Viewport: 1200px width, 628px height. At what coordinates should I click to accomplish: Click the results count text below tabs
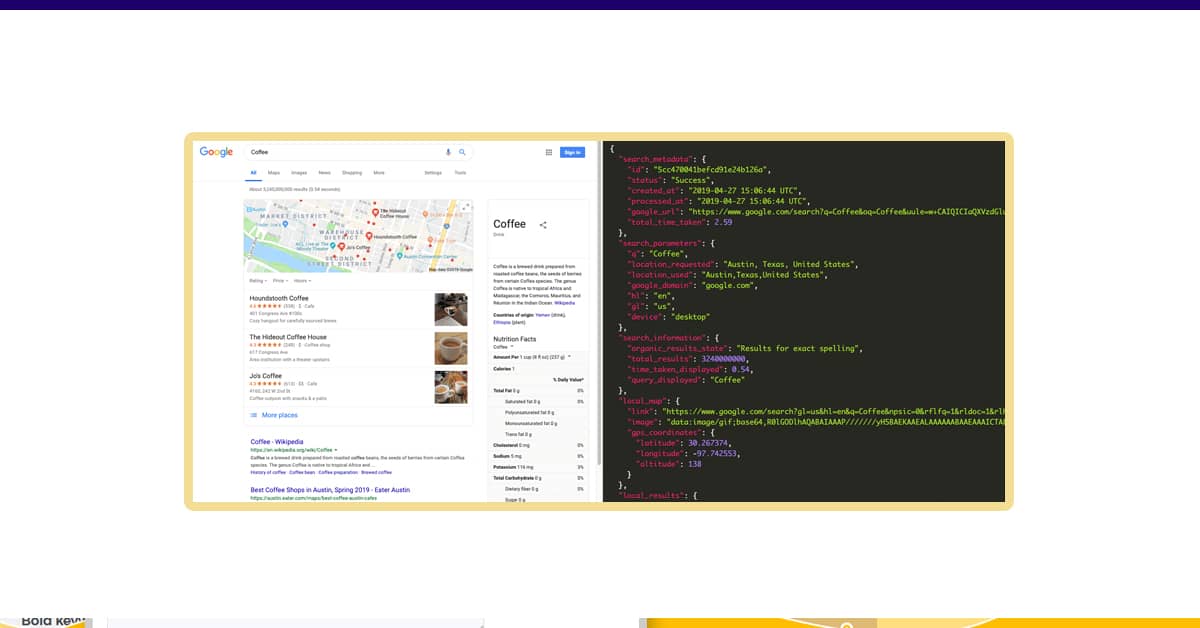point(294,189)
